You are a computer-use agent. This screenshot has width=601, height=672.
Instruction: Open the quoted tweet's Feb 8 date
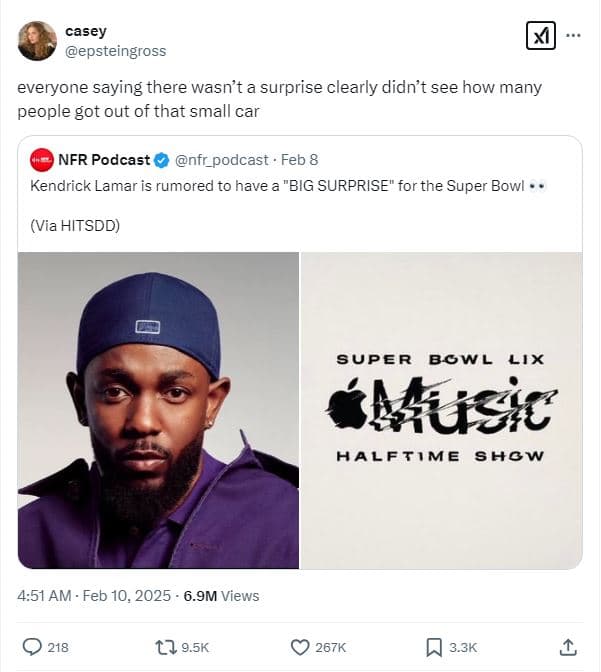(x=299, y=160)
